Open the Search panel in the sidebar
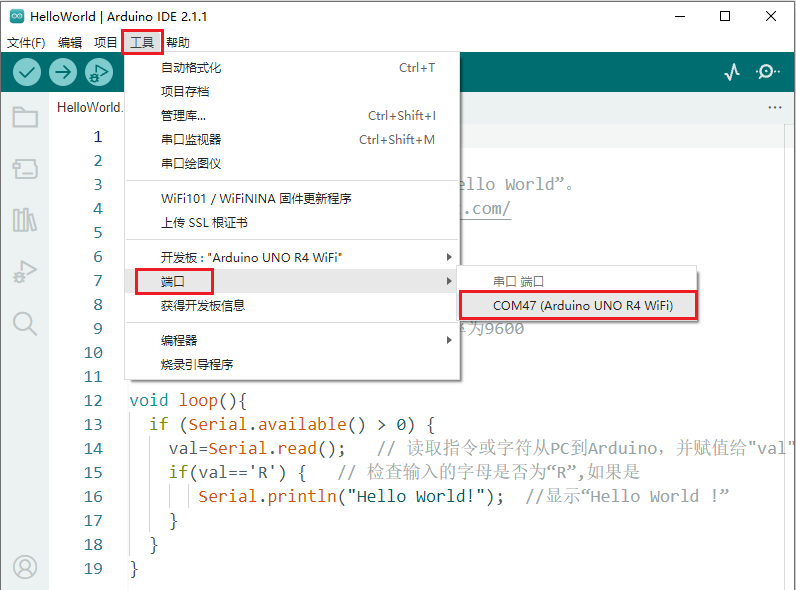The image size is (796, 590). [25, 323]
